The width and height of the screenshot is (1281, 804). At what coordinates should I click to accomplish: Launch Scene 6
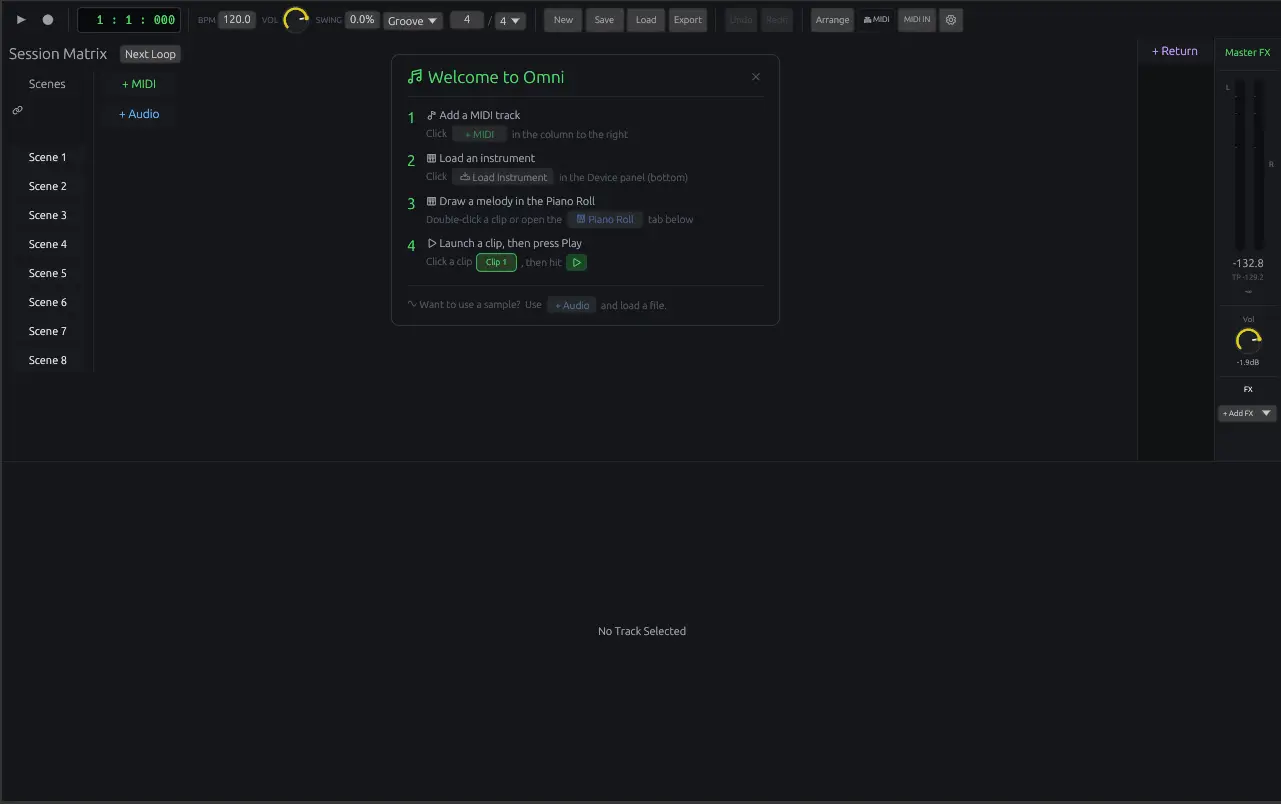pos(48,302)
